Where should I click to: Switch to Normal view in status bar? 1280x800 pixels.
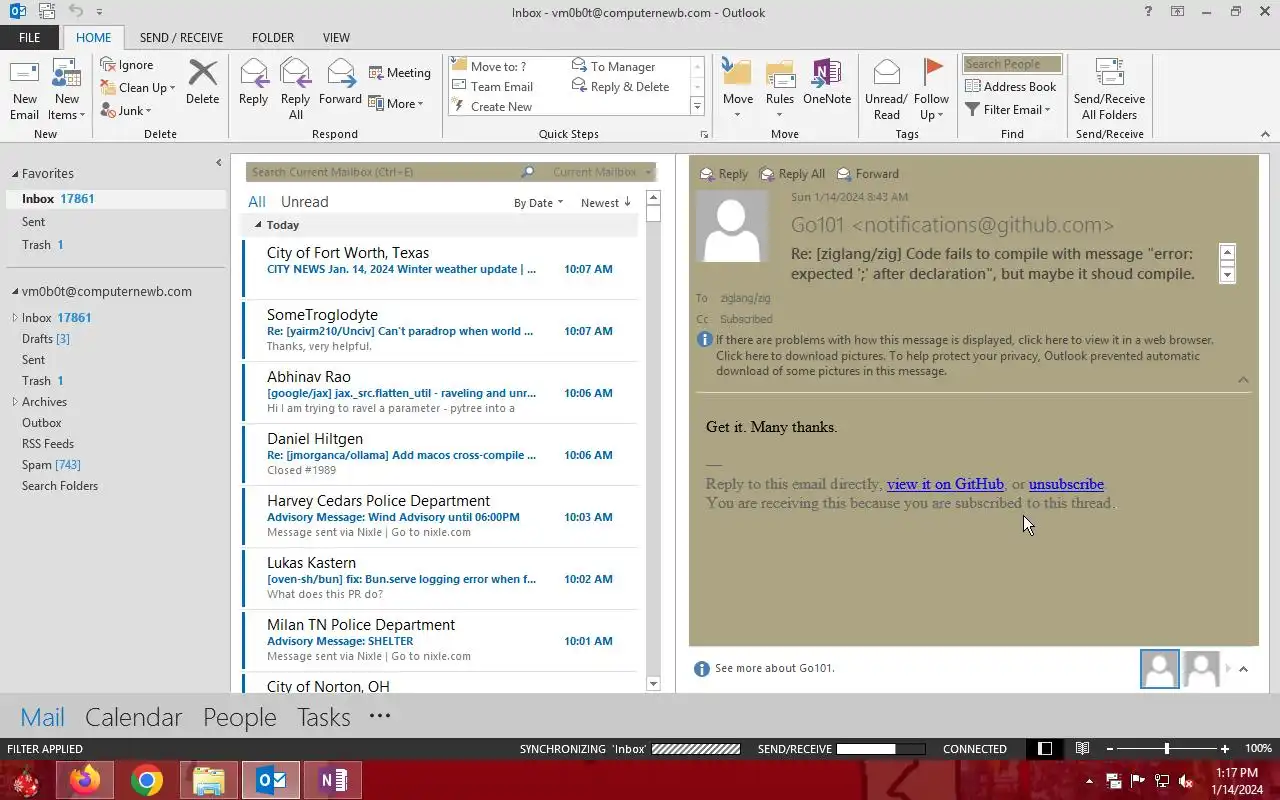point(1045,749)
